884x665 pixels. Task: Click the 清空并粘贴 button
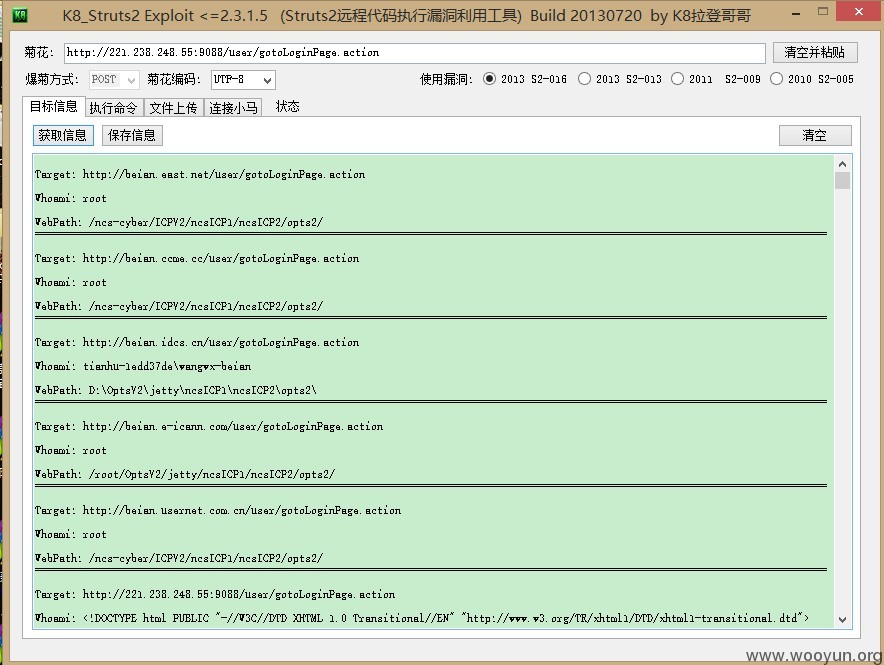(x=815, y=52)
